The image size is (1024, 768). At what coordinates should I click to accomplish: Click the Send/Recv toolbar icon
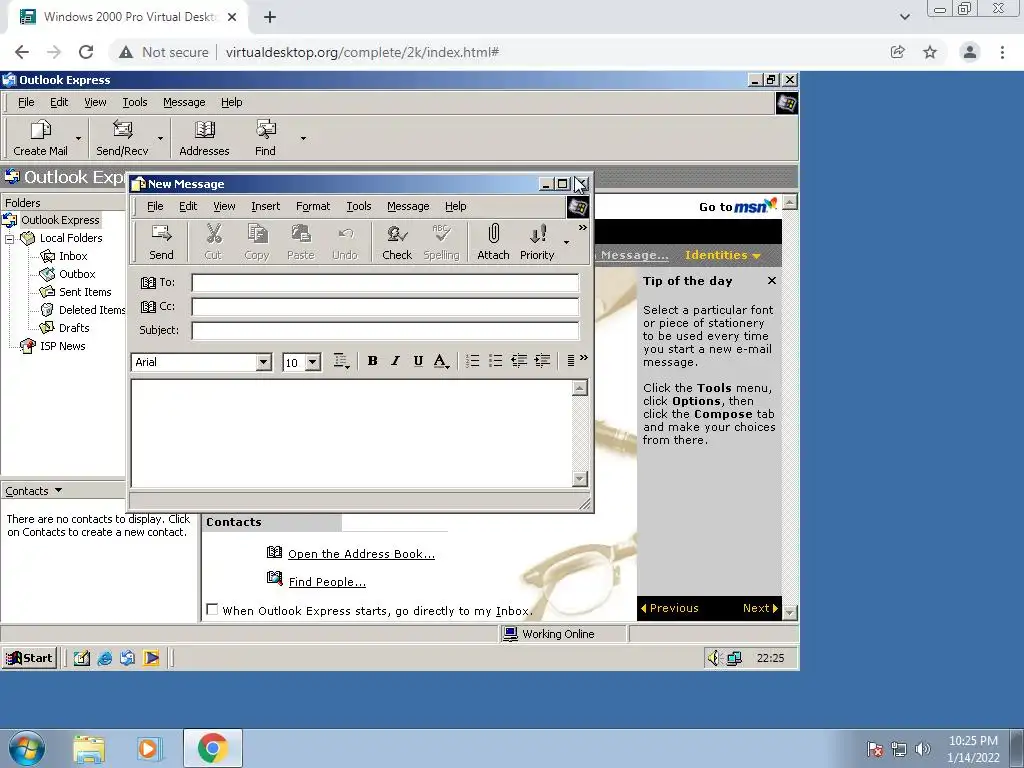pos(122,130)
